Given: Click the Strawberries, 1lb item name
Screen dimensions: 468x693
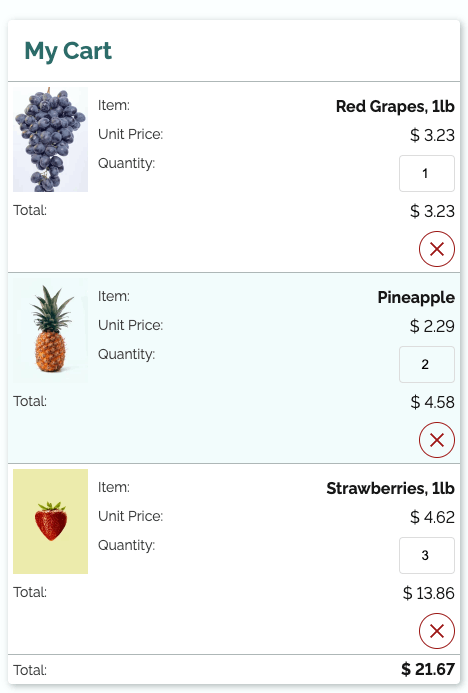Looking at the screenshot, I should (390, 488).
